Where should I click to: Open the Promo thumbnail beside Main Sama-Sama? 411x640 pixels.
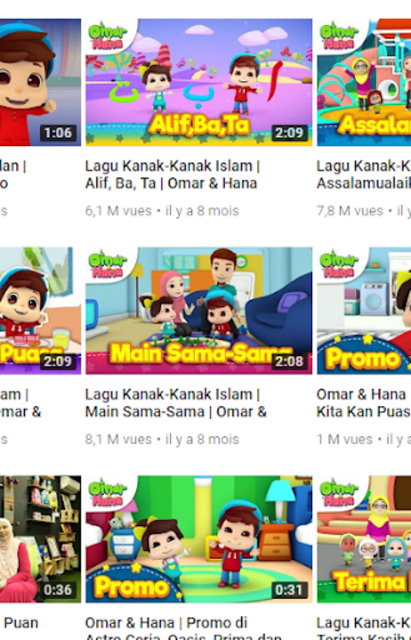click(x=364, y=311)
